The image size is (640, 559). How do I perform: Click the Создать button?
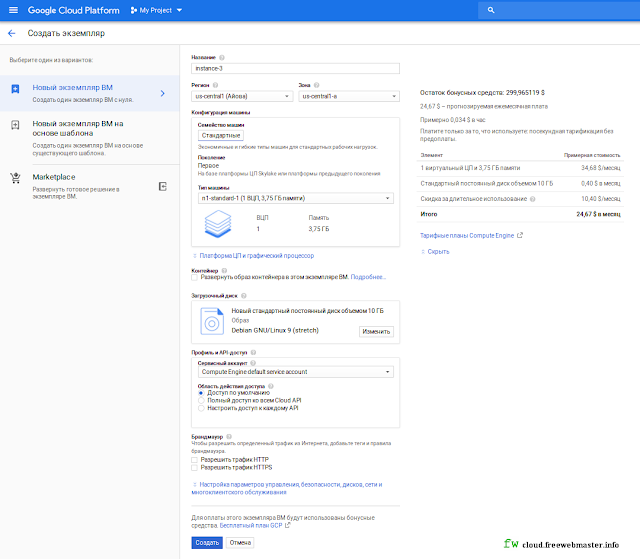coord(207,543)
